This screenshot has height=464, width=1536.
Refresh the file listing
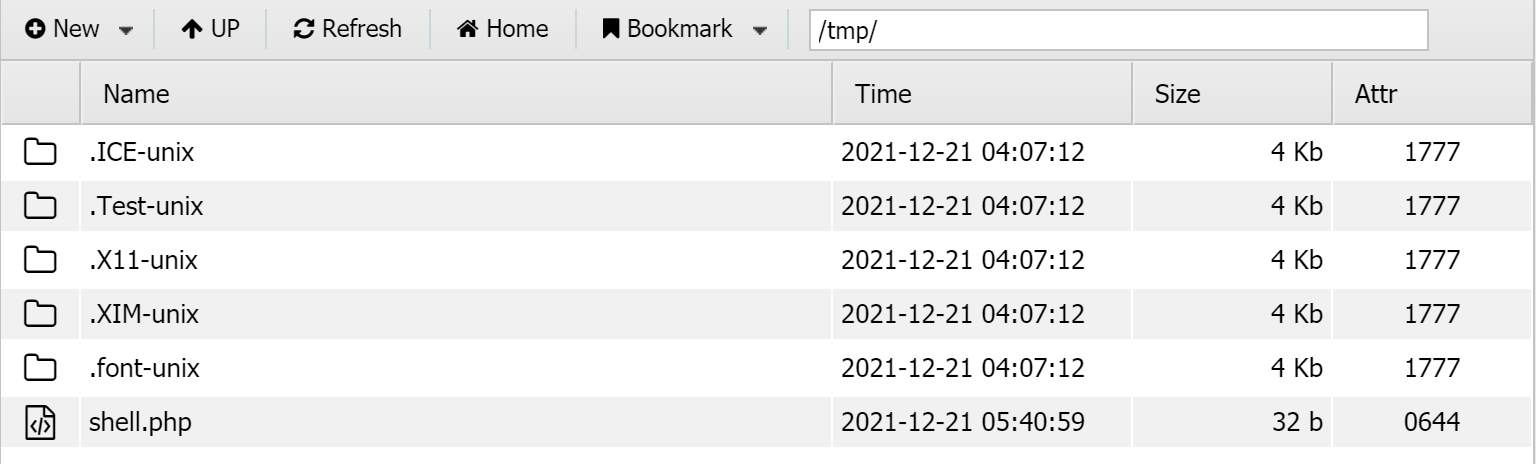click(x=348, y=29)
